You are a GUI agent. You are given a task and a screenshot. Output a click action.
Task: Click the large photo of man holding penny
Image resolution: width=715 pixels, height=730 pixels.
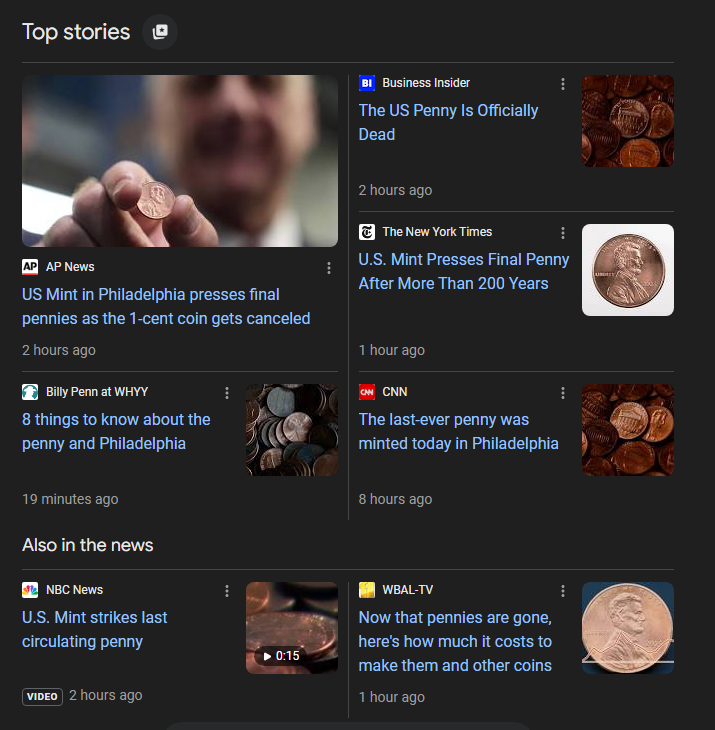(180, 161)
